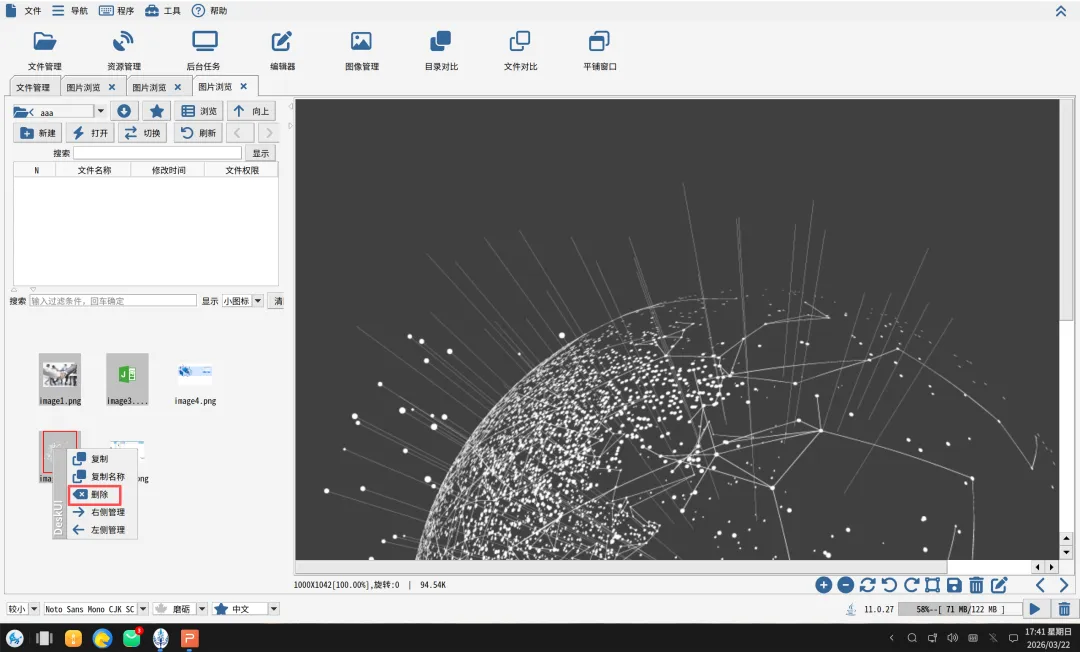
Task: Choose 复制 in the context menu
Action: pyautogui.click(x=102, y=459)
